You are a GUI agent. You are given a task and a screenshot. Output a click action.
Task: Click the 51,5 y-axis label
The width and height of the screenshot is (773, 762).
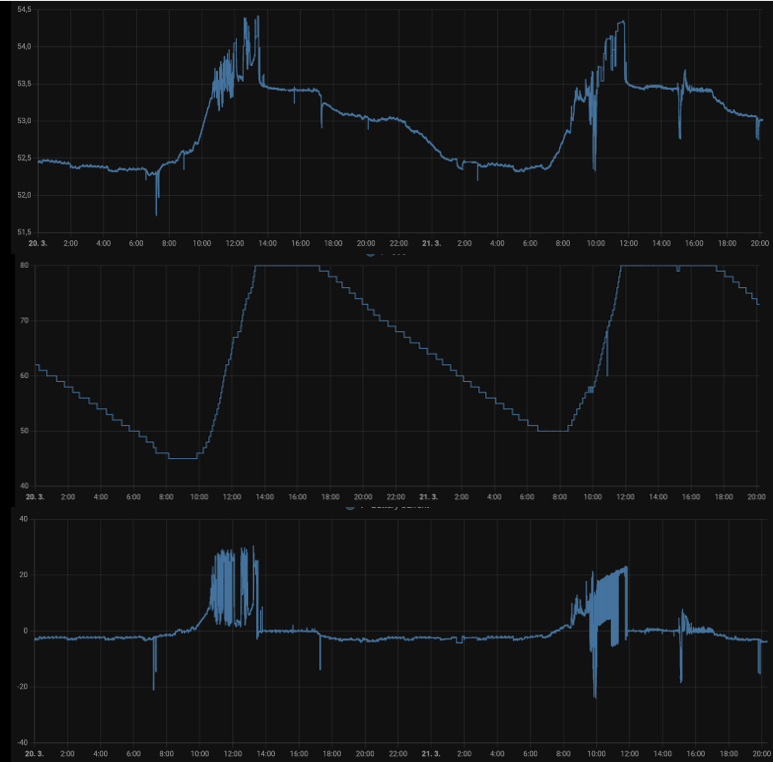click(x=24, y=232)
